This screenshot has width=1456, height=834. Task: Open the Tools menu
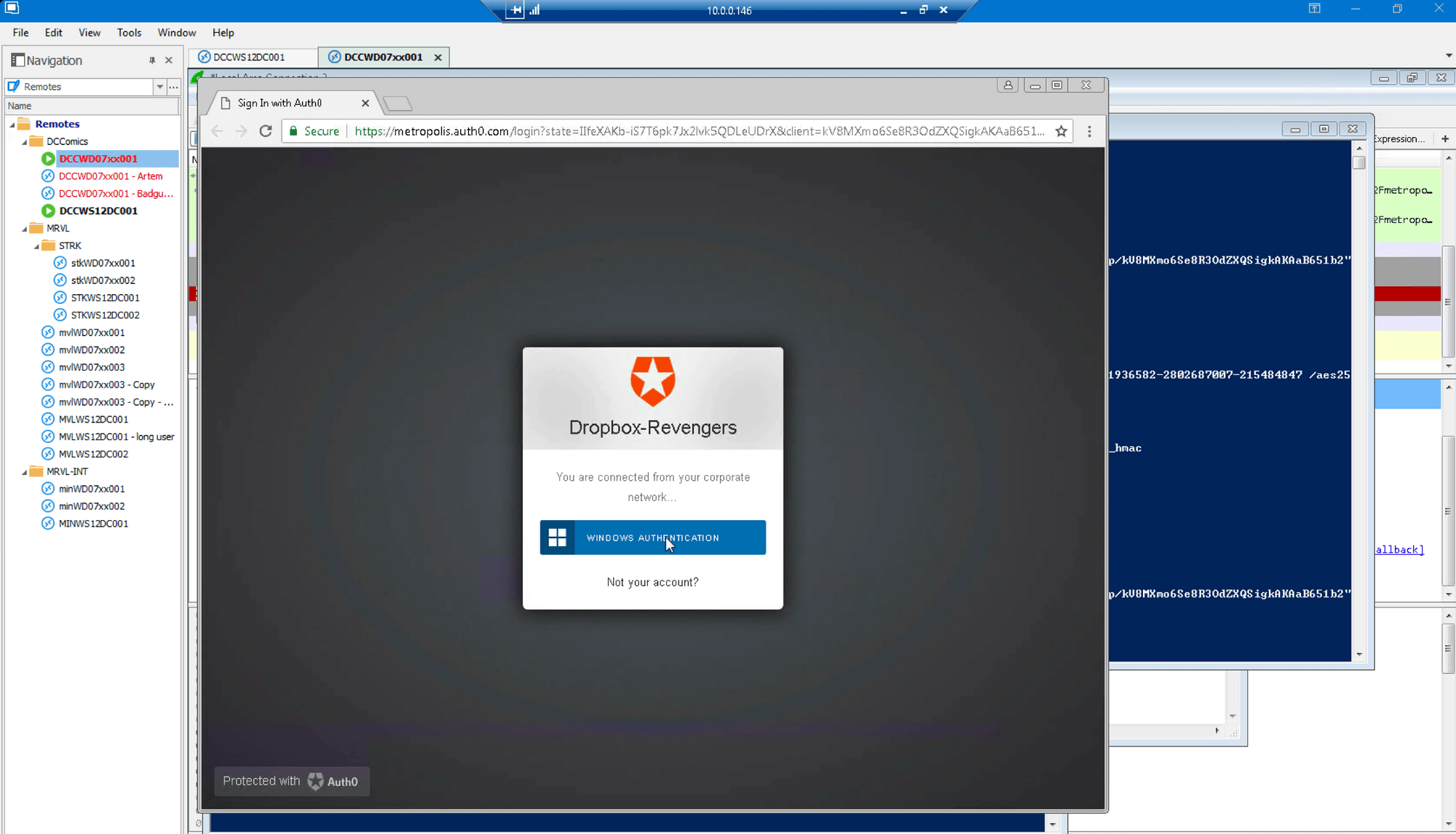[x=129, y=33]
